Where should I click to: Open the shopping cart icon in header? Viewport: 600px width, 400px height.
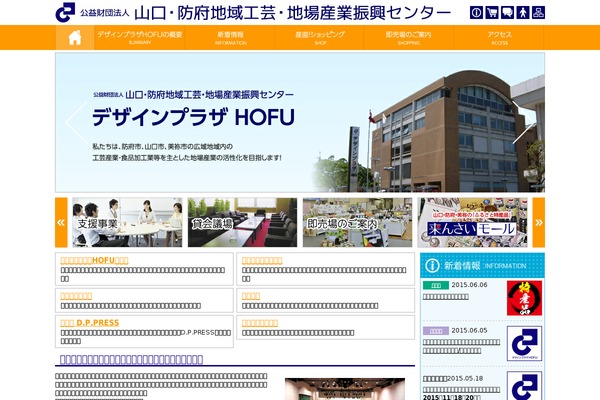click(x=492, y=13)
